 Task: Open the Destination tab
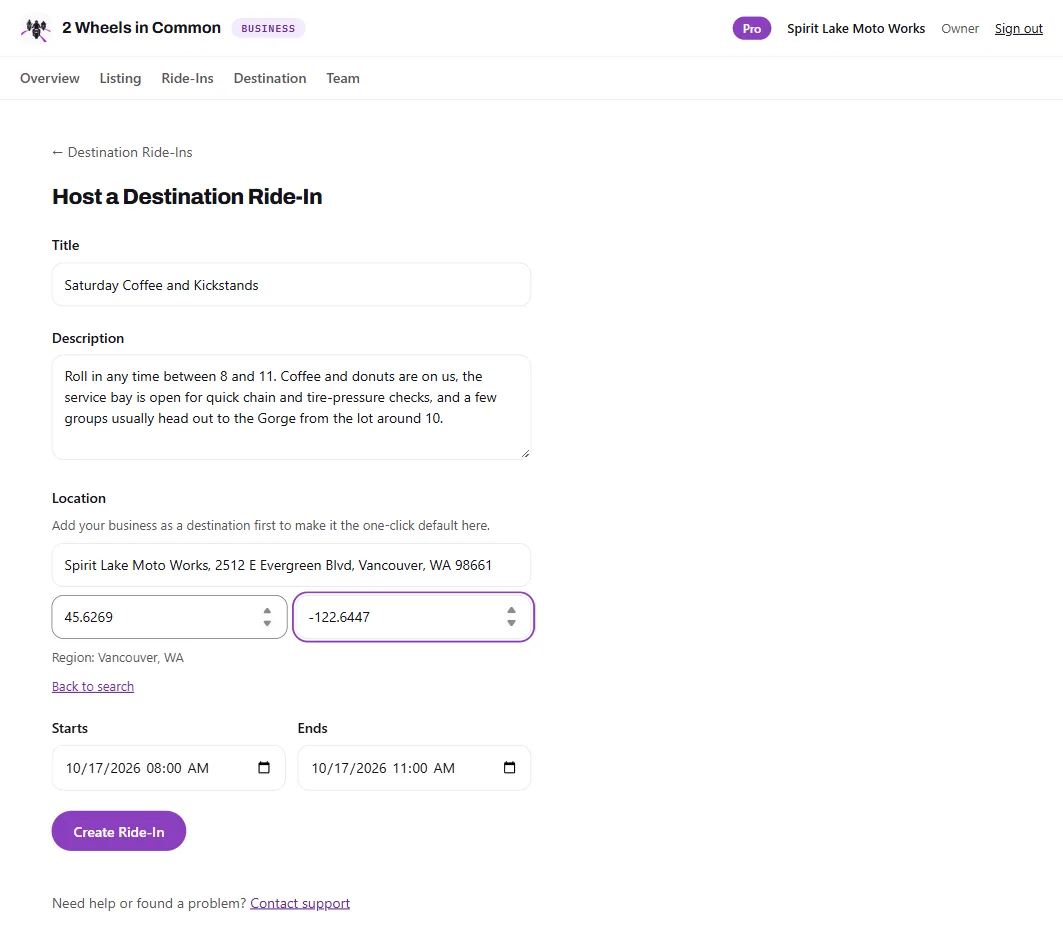point(270,78)
